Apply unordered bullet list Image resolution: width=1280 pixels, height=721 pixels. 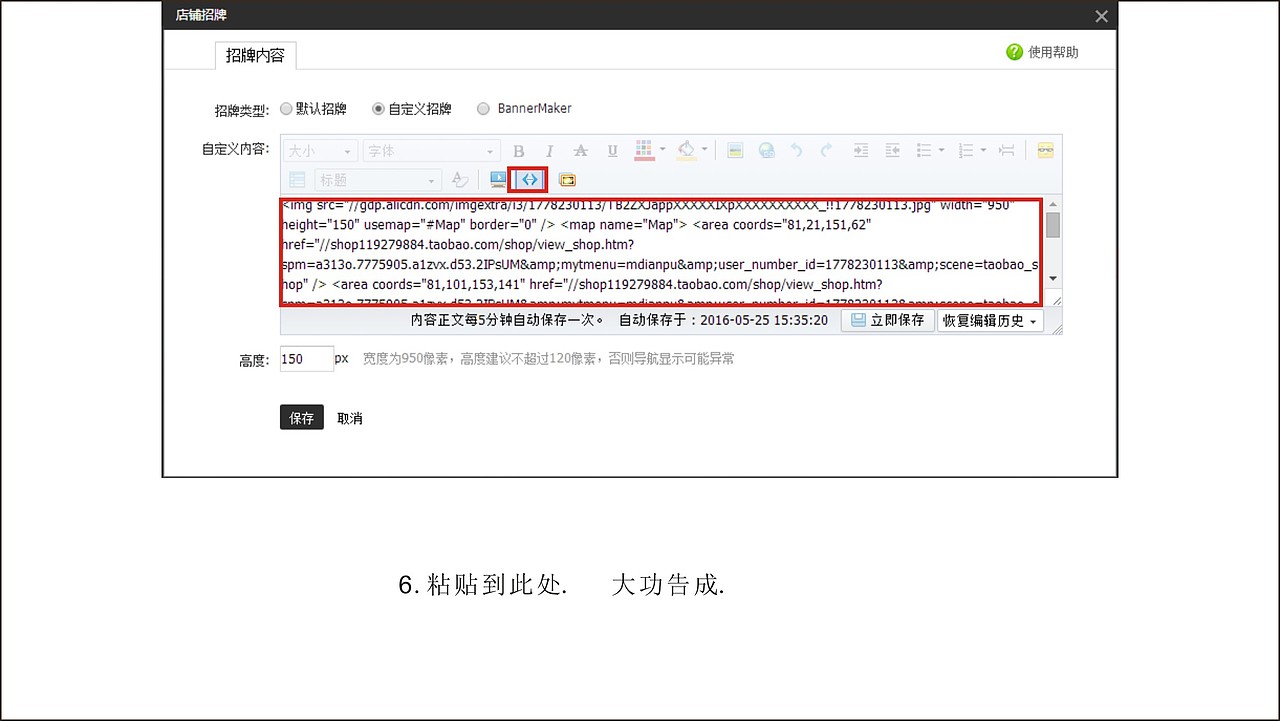(x=924, y=151)
